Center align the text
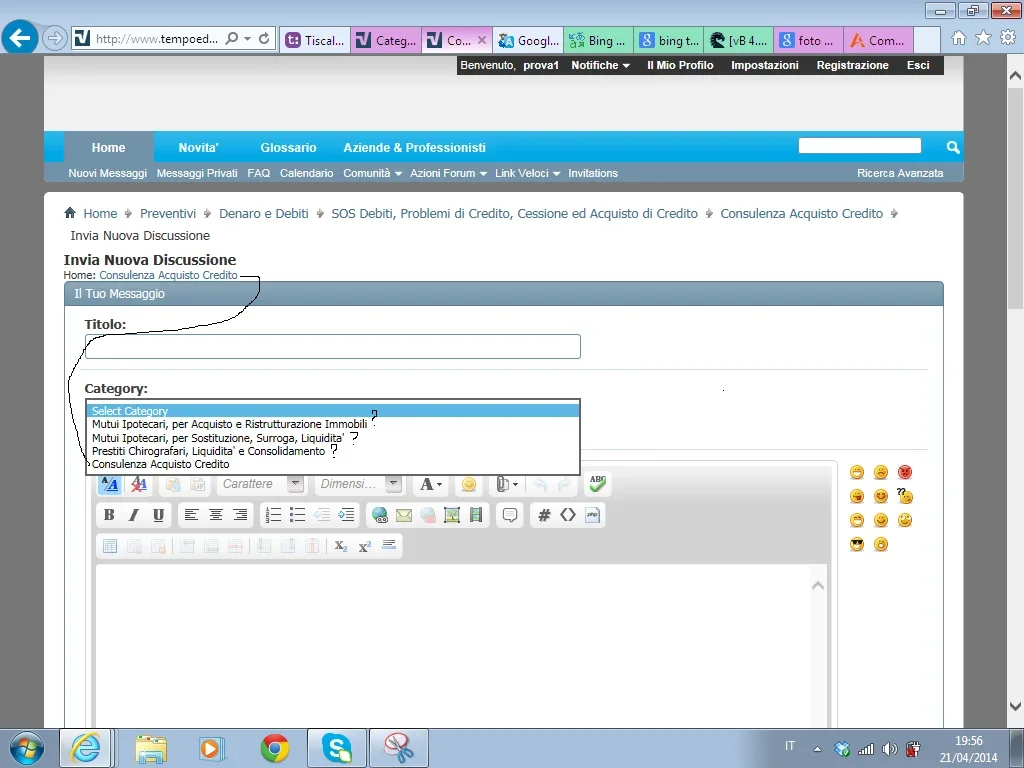 point(216,515)
